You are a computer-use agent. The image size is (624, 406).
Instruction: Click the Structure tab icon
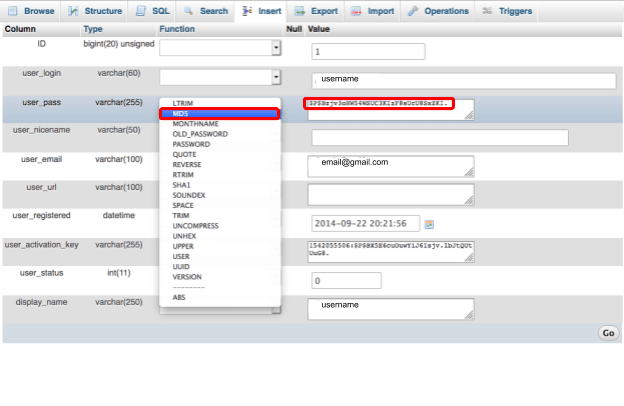coord(73,11)
